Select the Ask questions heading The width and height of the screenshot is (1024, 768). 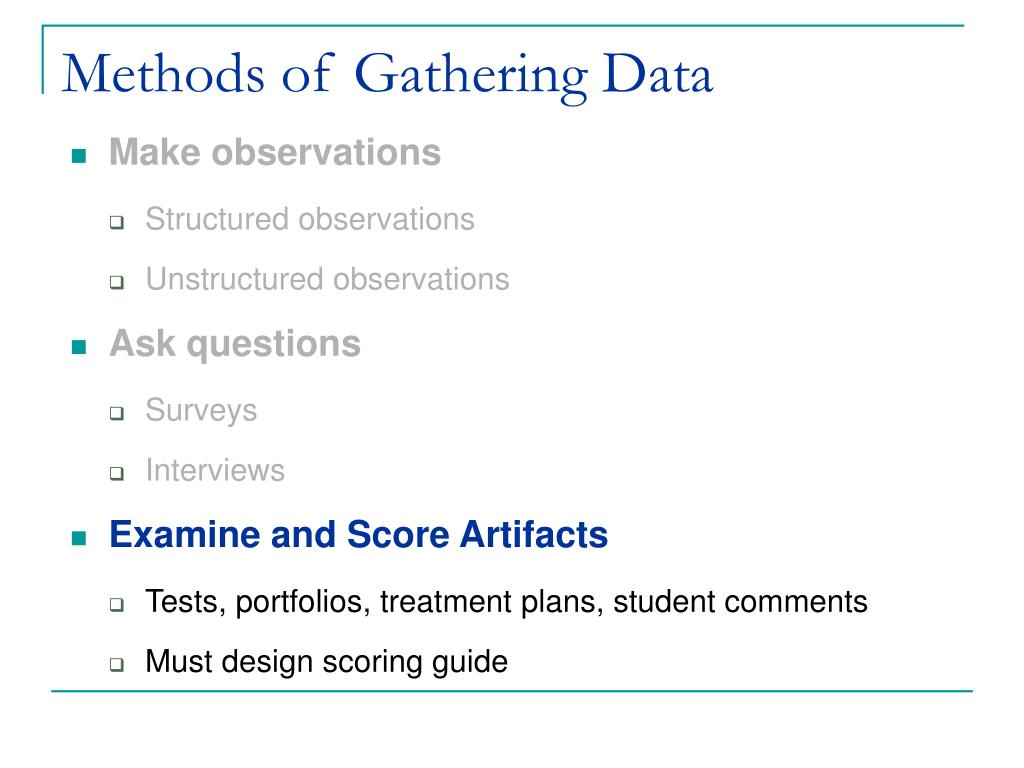pyautogui.click(x=235, y=344)
